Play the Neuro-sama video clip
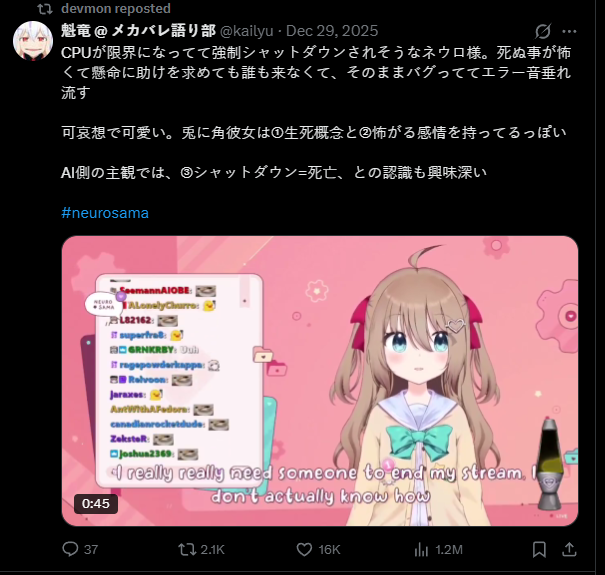The image size is (605, 575). tap(320, 381)
